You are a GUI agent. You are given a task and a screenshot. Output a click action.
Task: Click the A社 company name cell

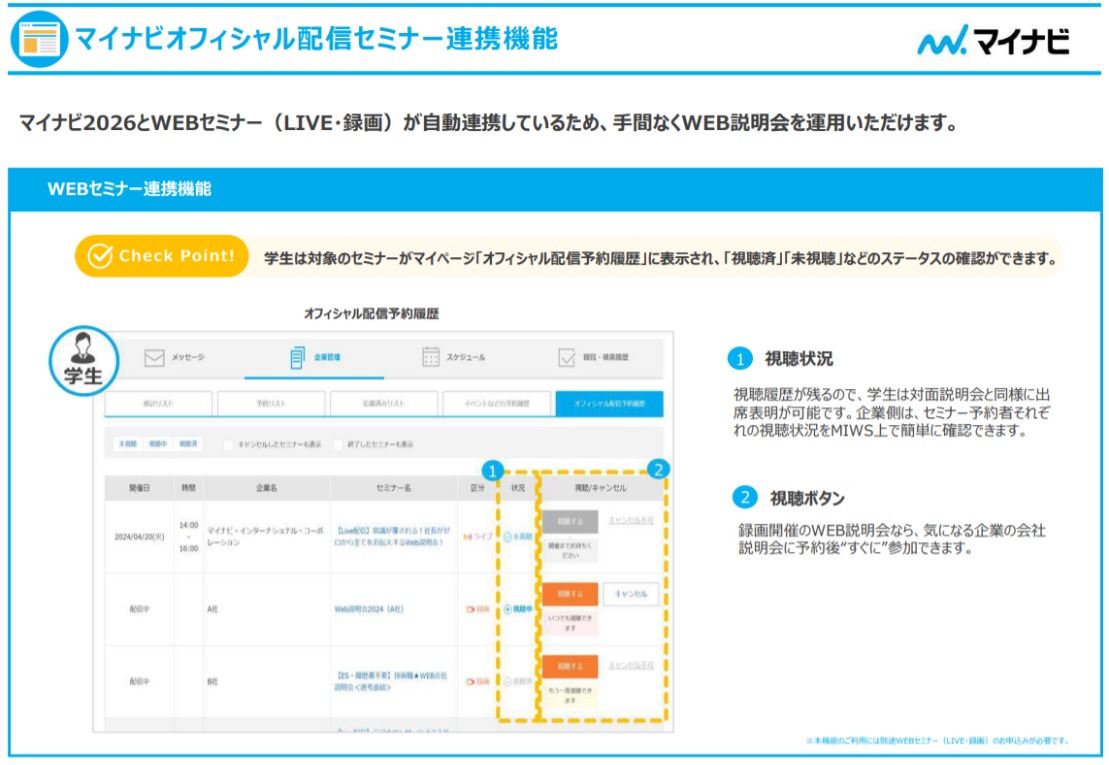point(212,609)
